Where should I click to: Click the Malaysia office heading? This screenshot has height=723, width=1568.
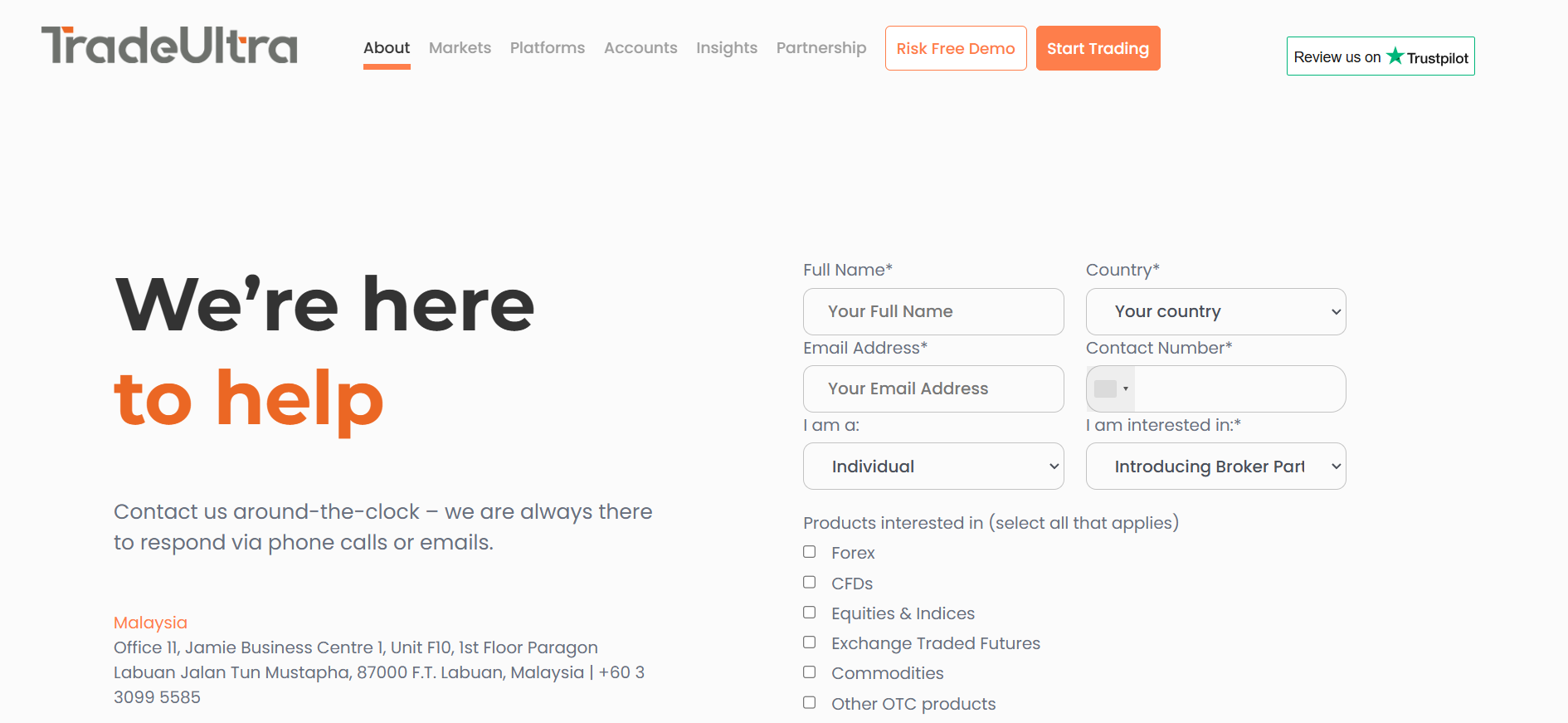[x=150, y=623]
